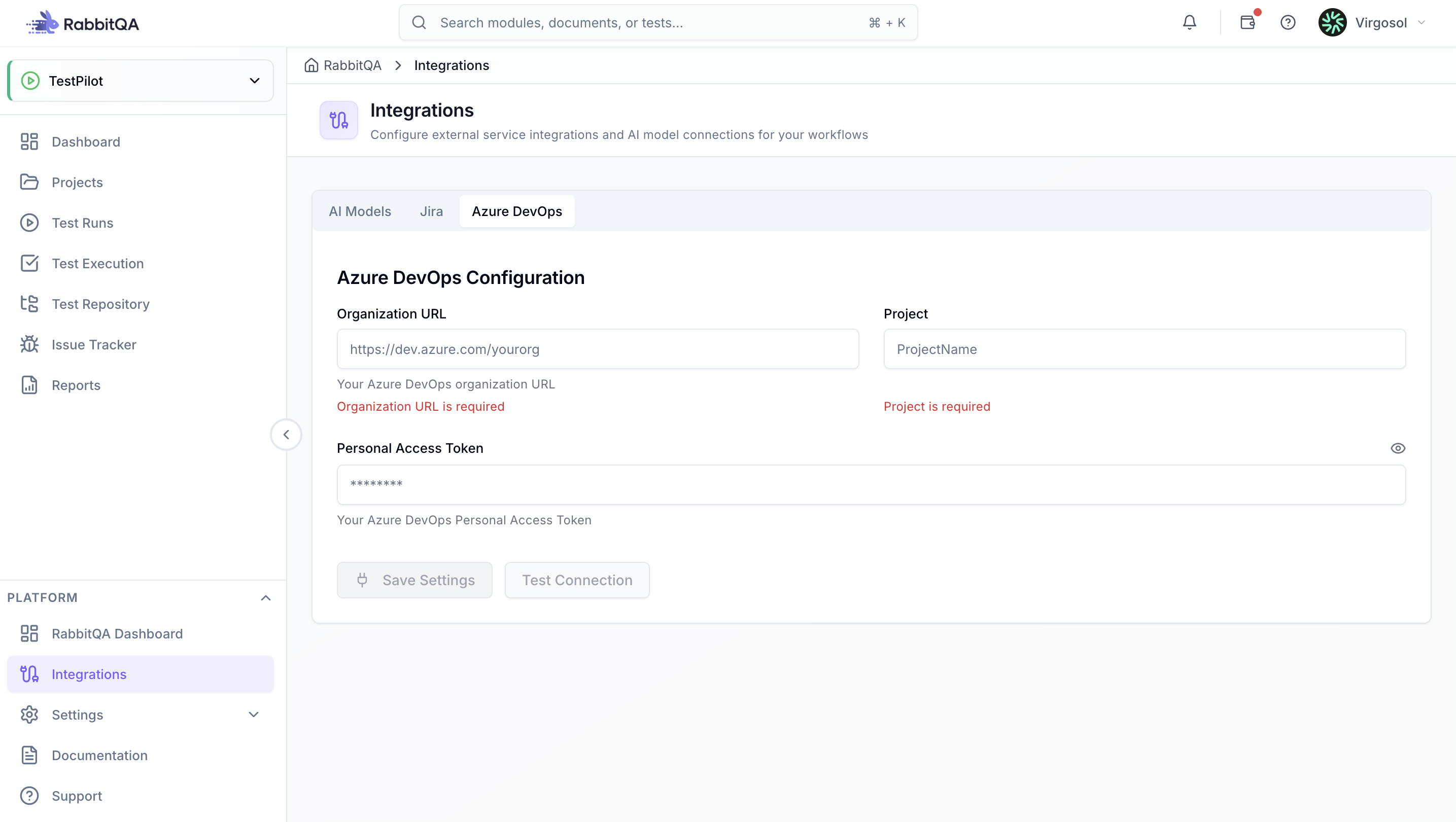Open Issue Tracker
1456x822 pixels.
point(141,345)
